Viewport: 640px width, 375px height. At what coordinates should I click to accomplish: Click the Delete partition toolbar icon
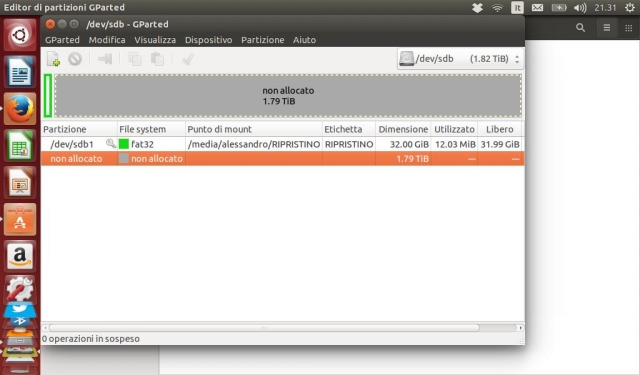coord(75,59)
